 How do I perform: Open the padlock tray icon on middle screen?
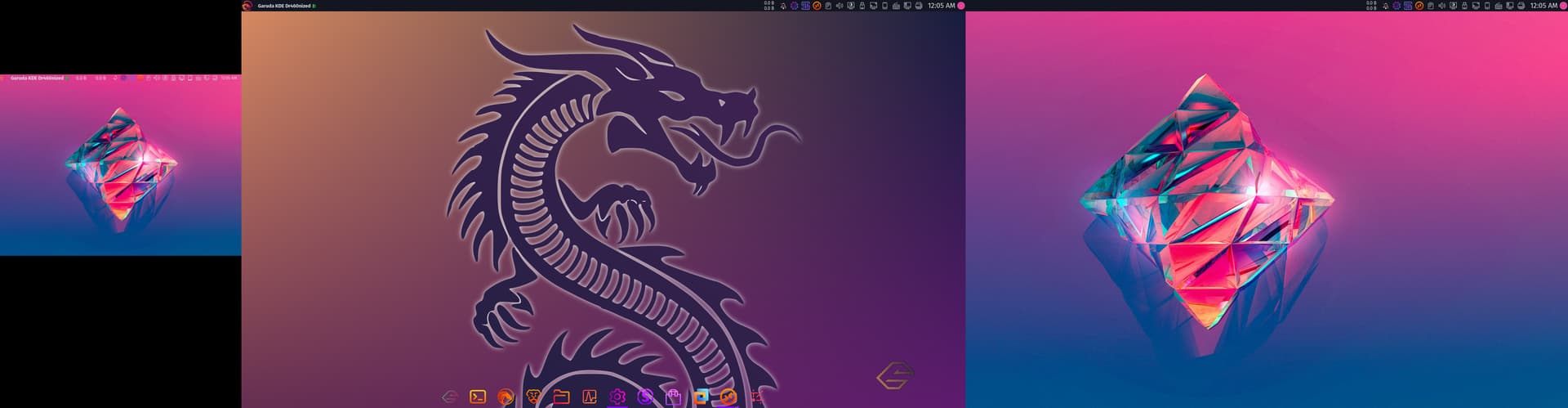coord(862,6)
